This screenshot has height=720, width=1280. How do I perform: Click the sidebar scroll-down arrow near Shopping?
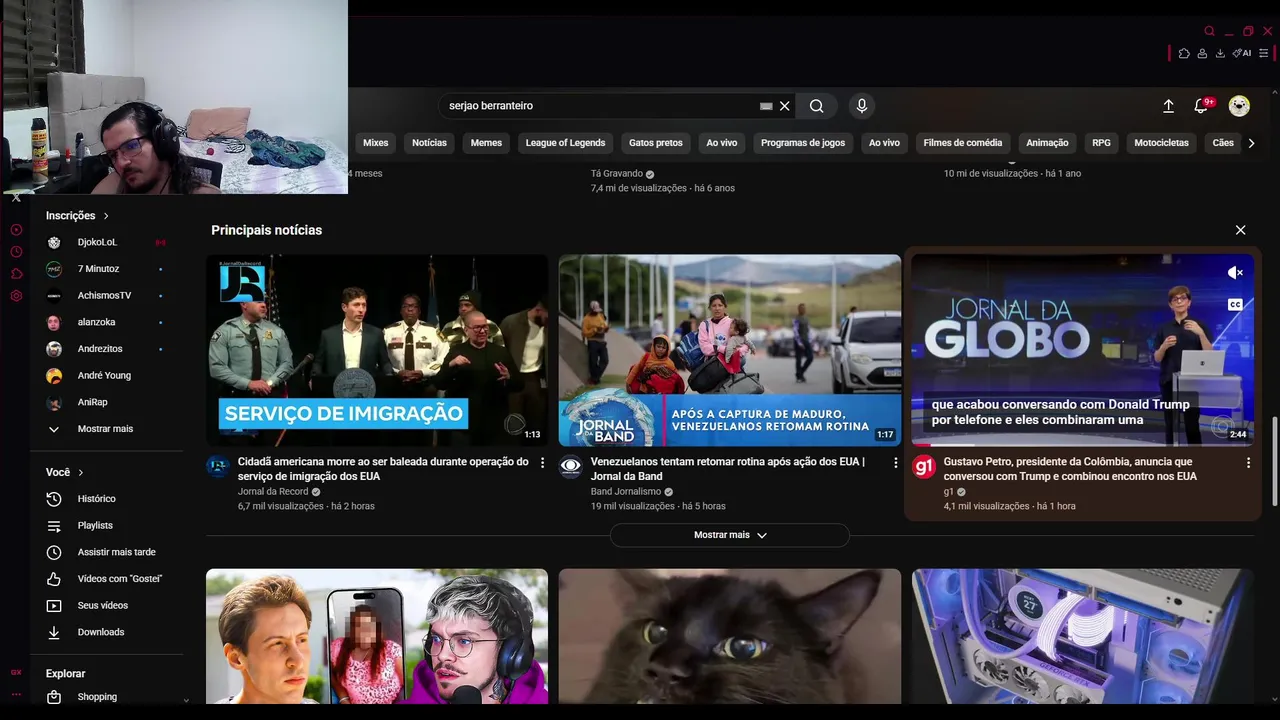tap(186, 701)
